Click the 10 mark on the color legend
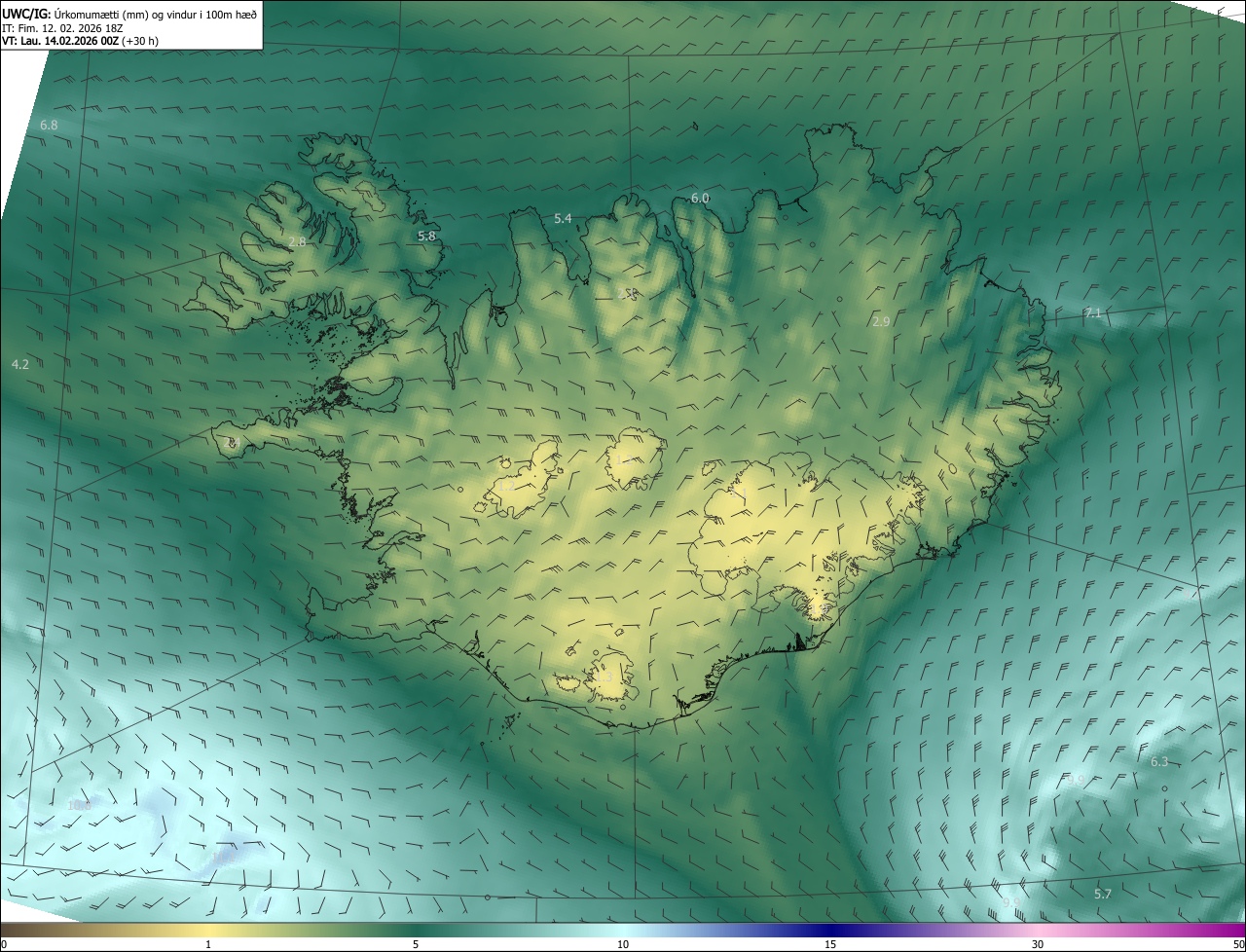This screenshot has height=952, width=1246. pos(623,944)
